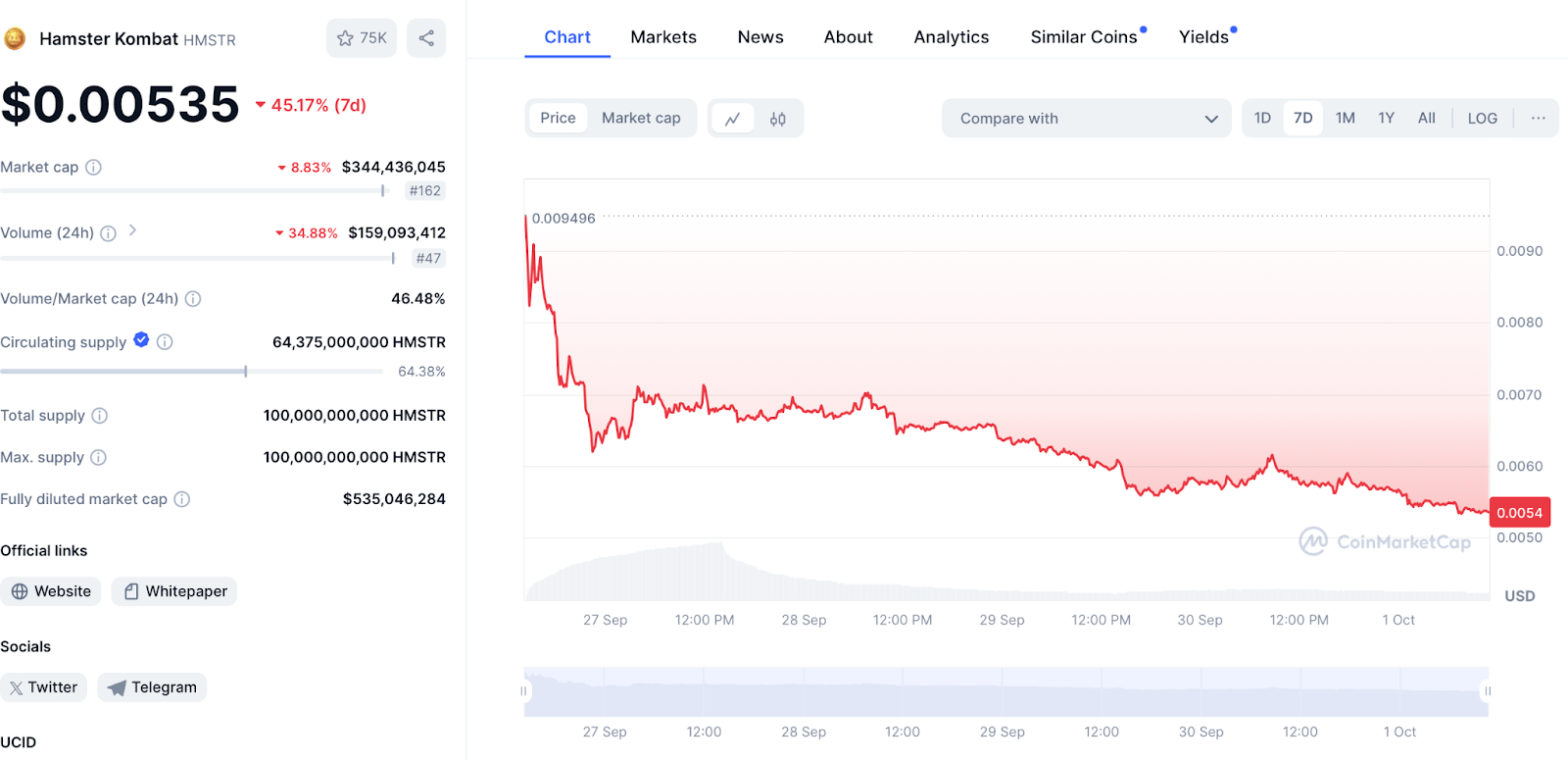This screenshot has height=760, width=1568.
Task: Open the Telegram social link
Action: click(x=152, y=687)
